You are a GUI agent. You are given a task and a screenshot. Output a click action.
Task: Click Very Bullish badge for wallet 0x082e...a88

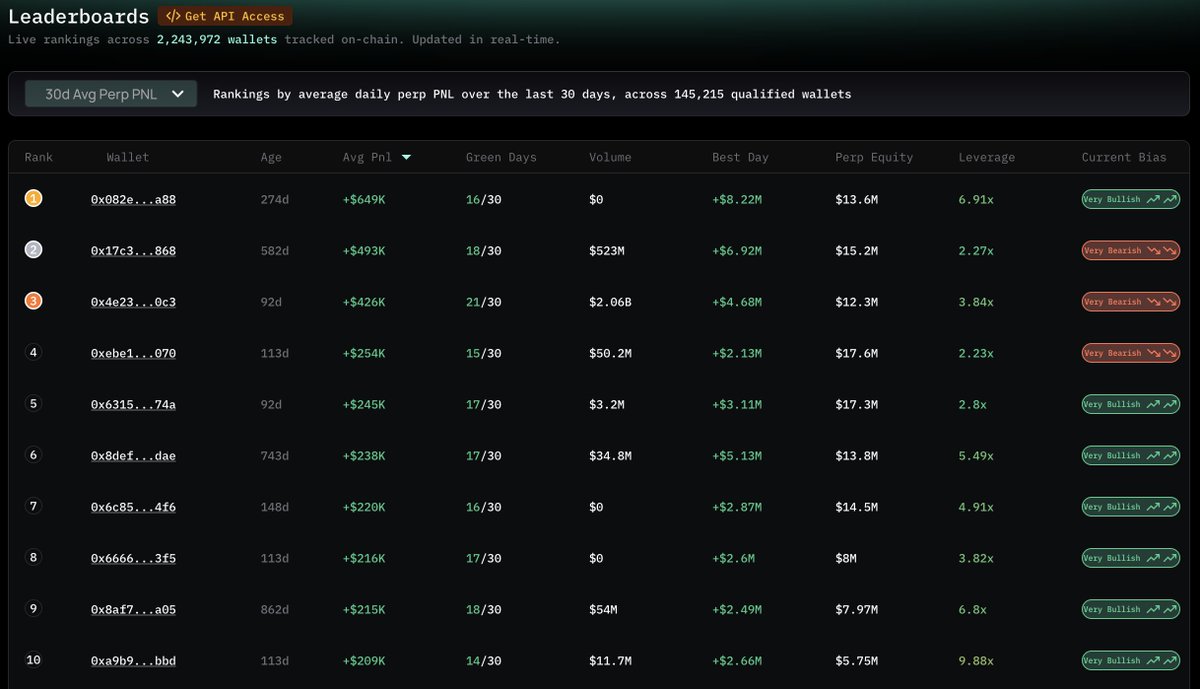coord(1131,199)
